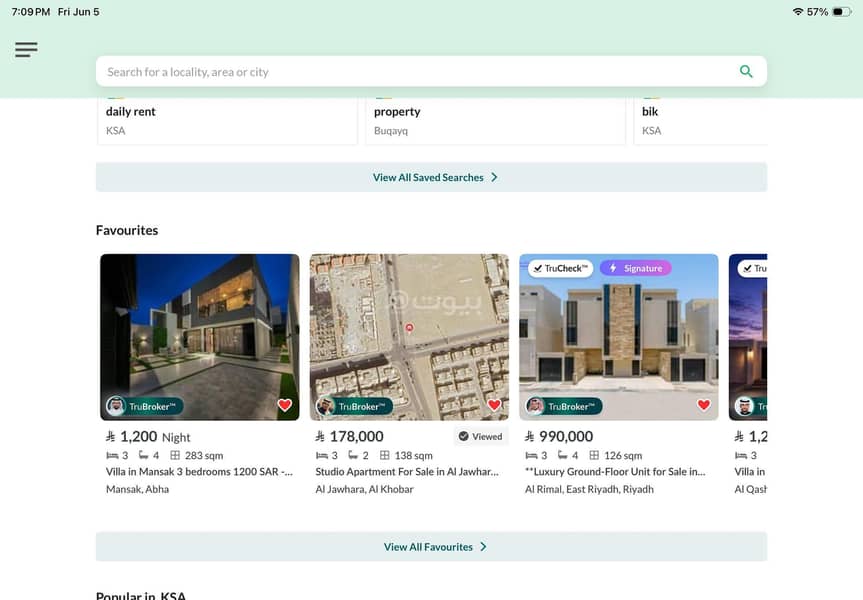Open the 'daily rent' saved search
Viewport: 863px width, 600px height.
(227, 121)
